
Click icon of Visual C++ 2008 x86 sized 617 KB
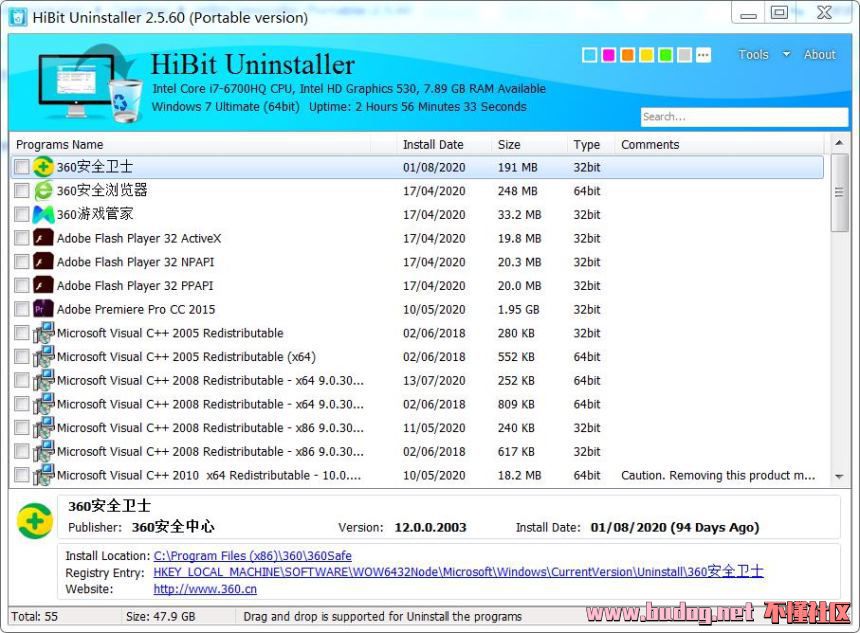(x=43, y=451)
